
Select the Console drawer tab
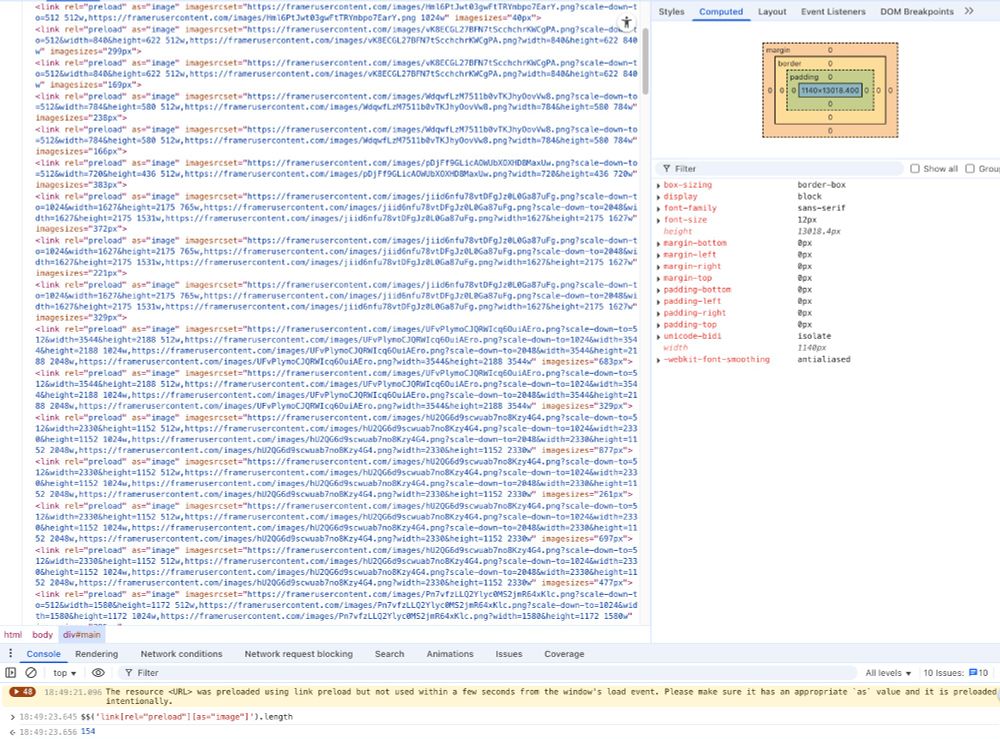(x=43, y=654)
